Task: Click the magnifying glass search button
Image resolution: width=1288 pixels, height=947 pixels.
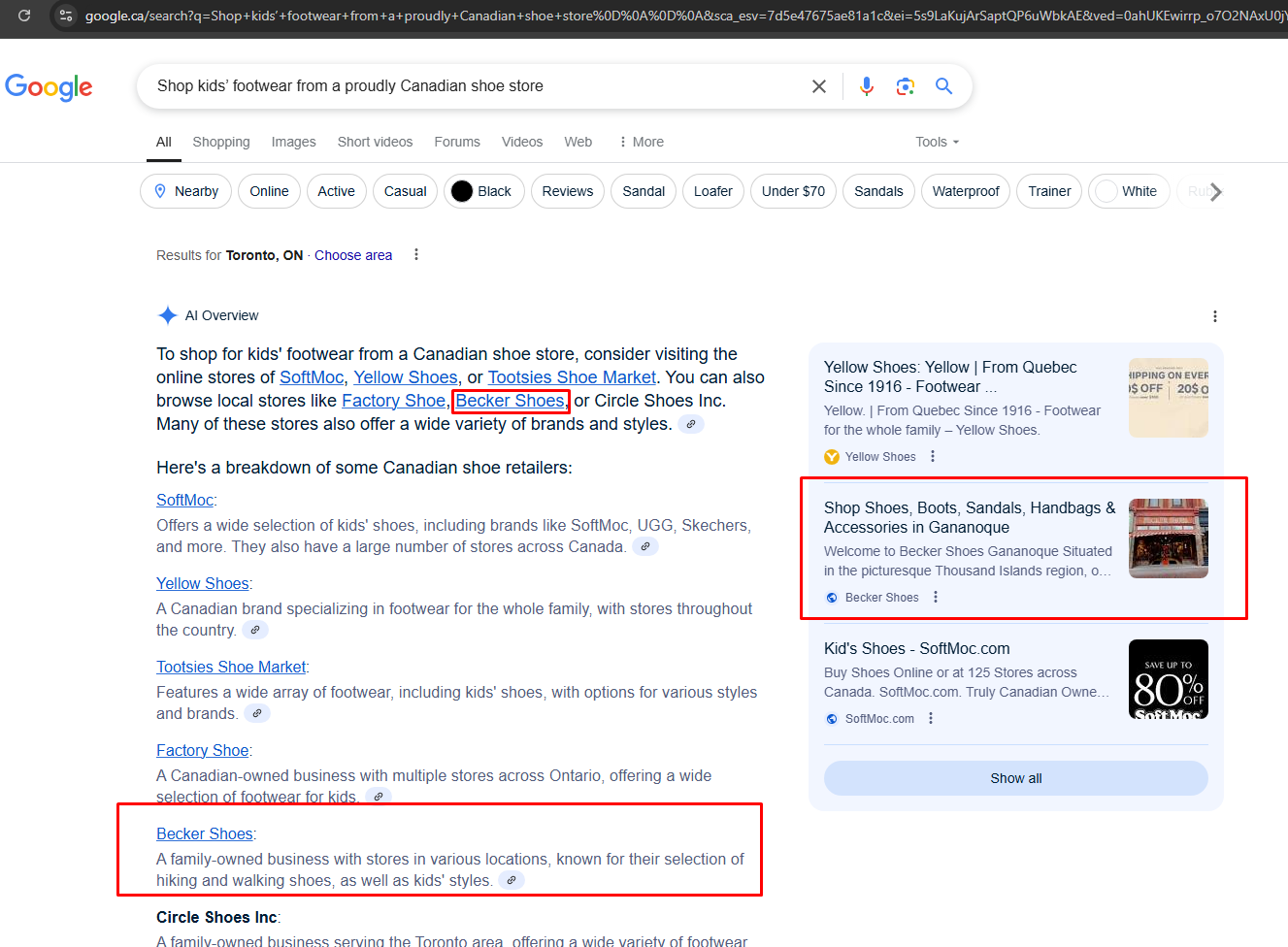Action: [943, 86]
